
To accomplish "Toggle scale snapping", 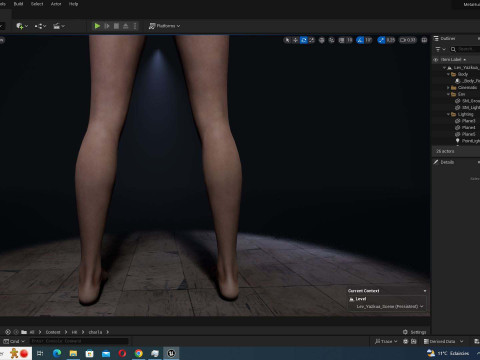I will pos(381,40).
